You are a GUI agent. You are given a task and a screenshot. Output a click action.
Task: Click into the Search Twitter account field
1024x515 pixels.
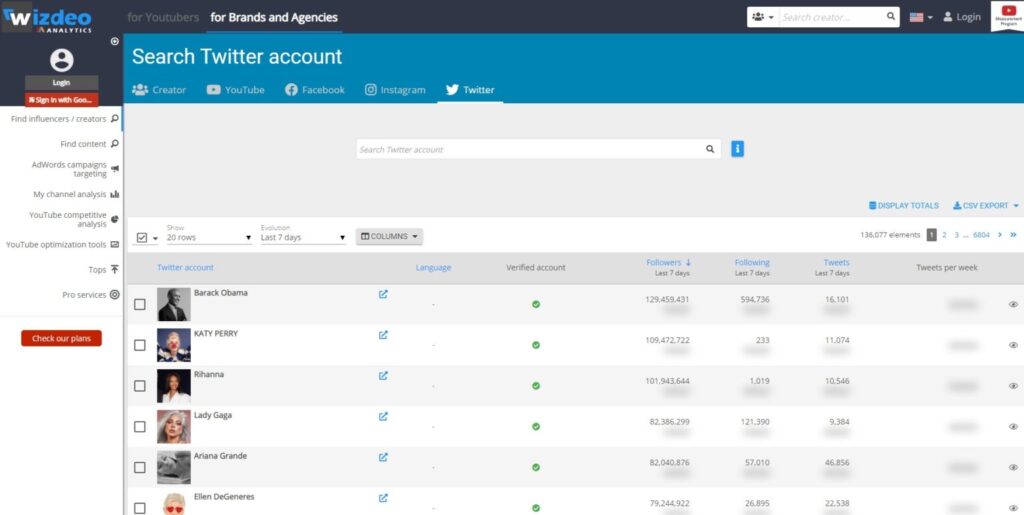[x=528, y=149]
